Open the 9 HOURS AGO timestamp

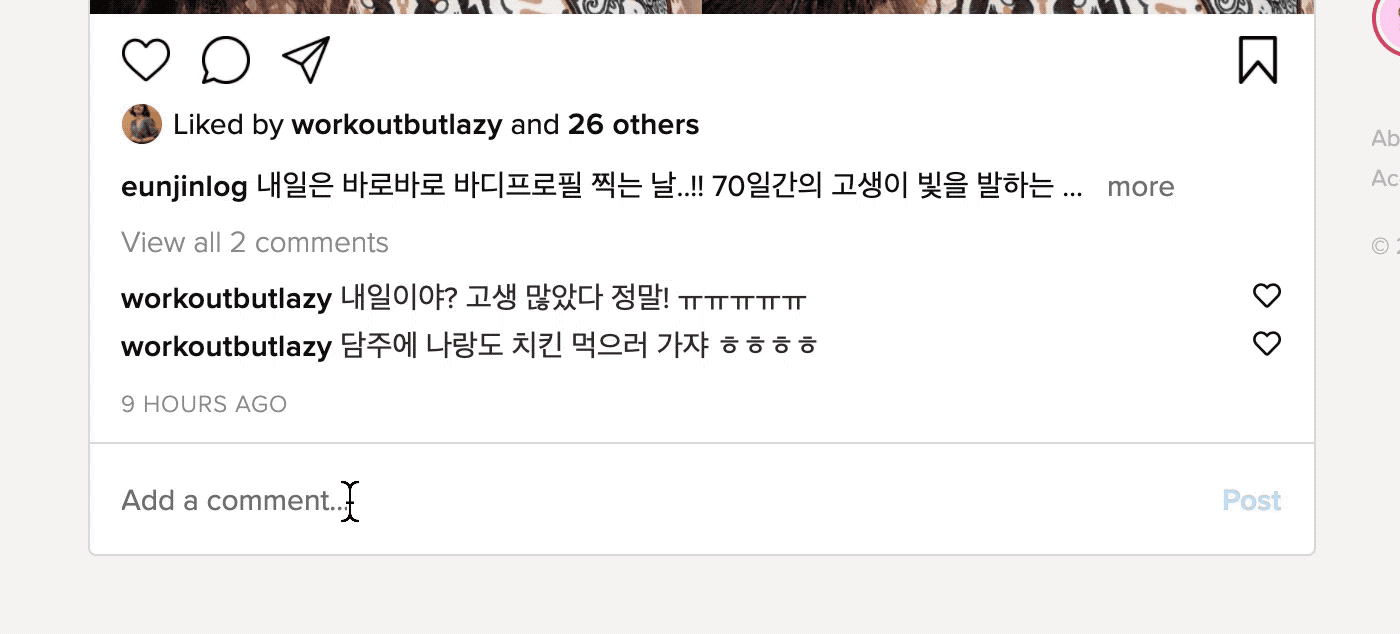point(204,404)
